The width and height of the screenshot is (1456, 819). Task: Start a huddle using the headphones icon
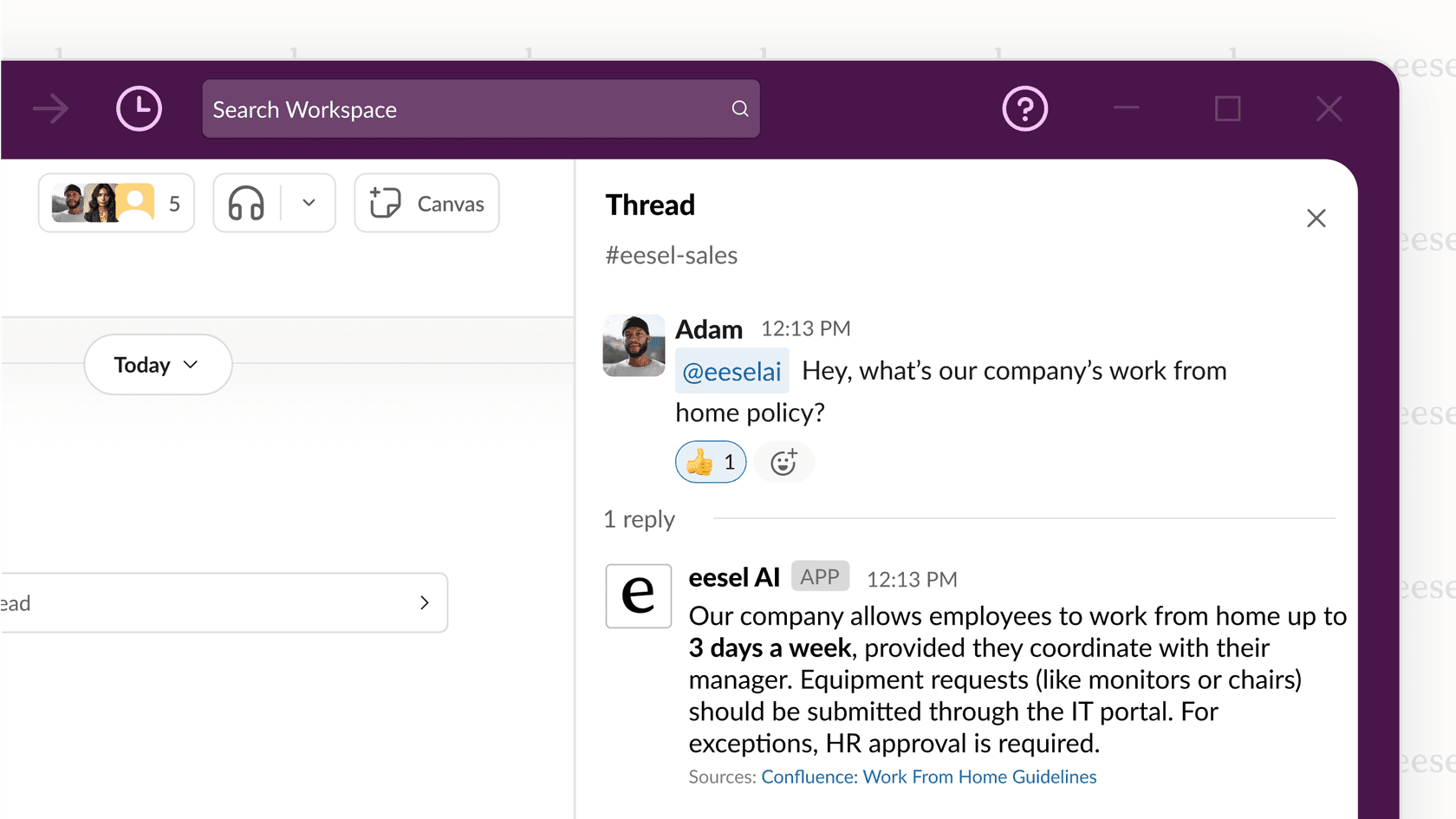(245, 203)
